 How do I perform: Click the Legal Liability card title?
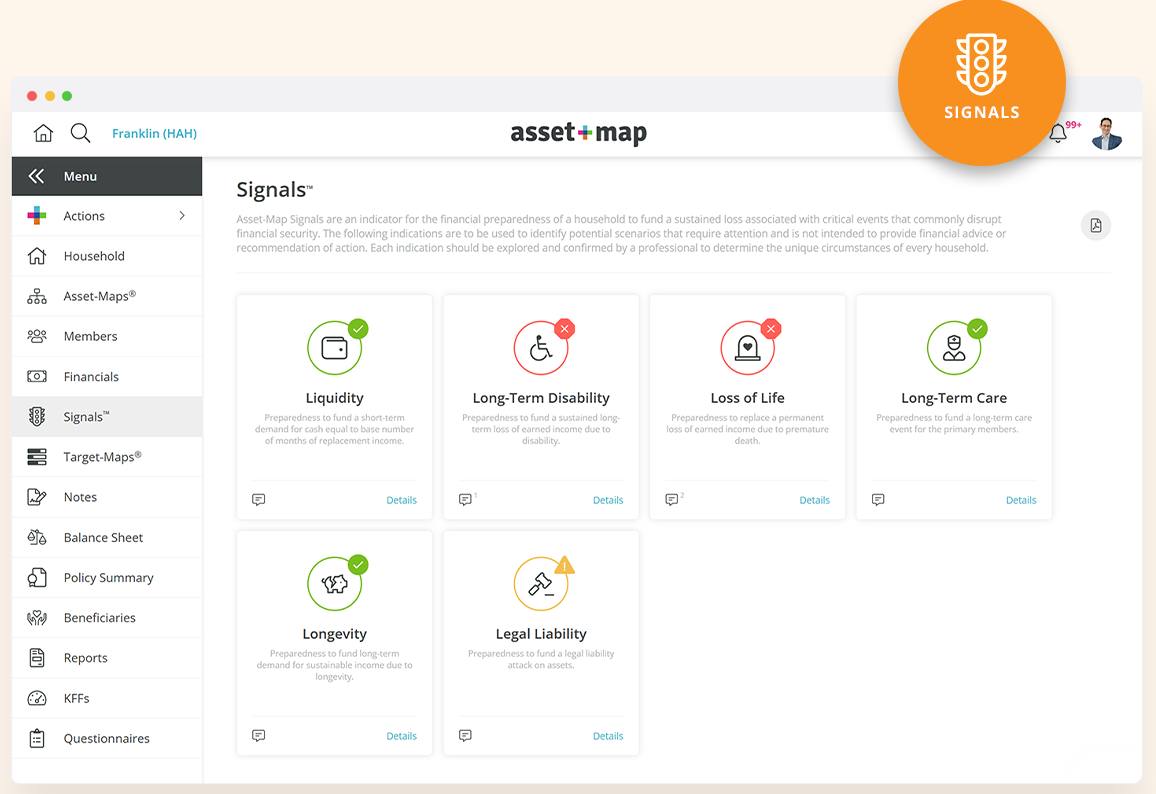541,634
